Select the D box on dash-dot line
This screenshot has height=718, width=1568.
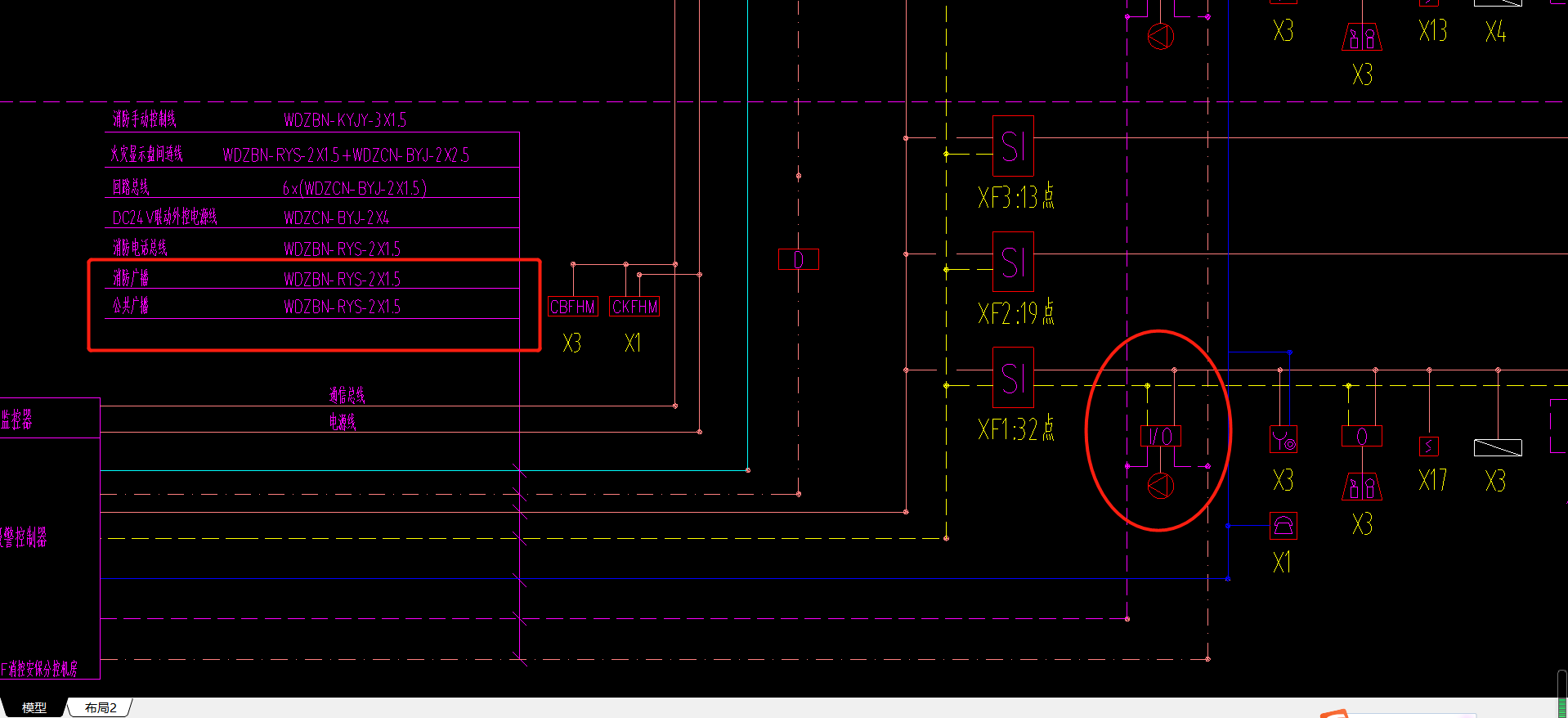tap(799, 259)
